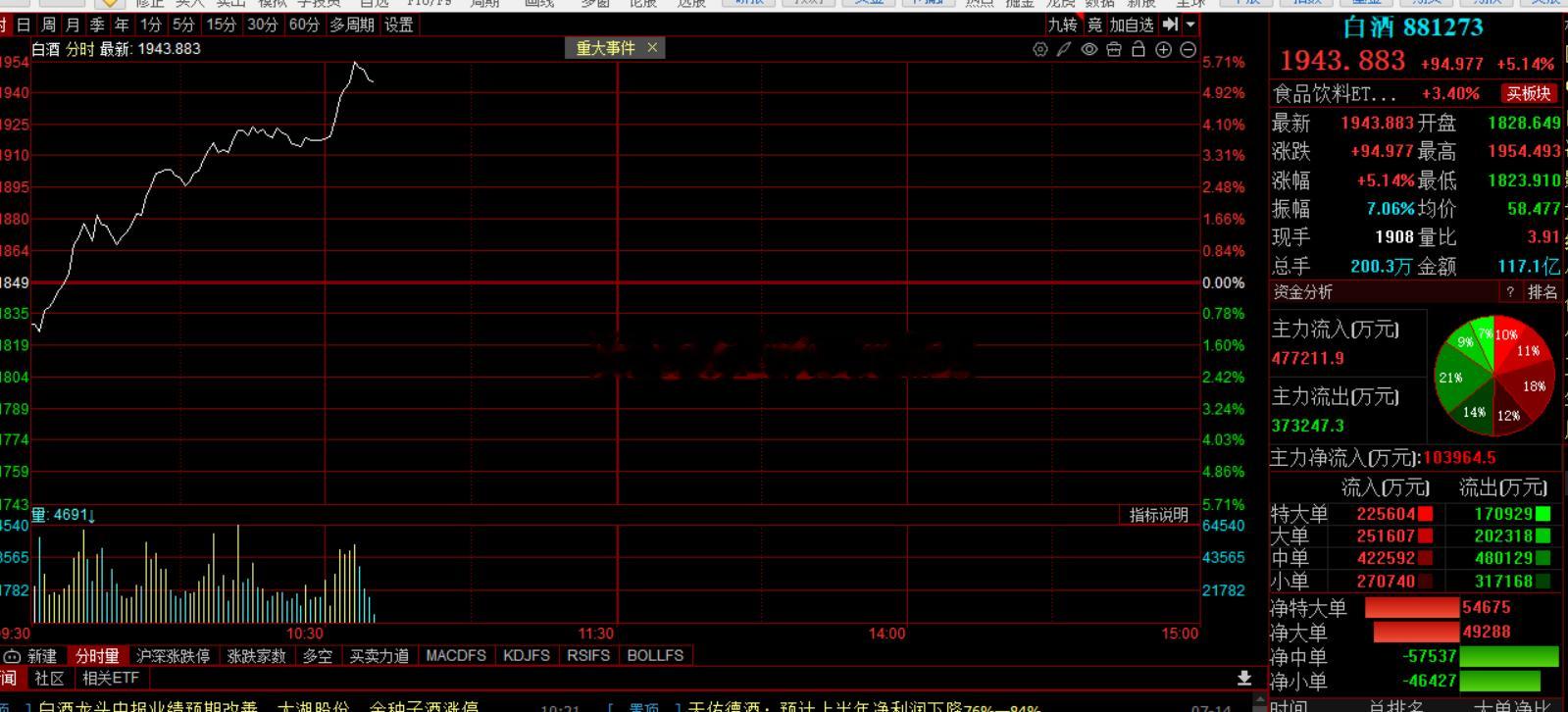
Task: Click the 量: 4691 volume label
Action: (x=65, y=514)
